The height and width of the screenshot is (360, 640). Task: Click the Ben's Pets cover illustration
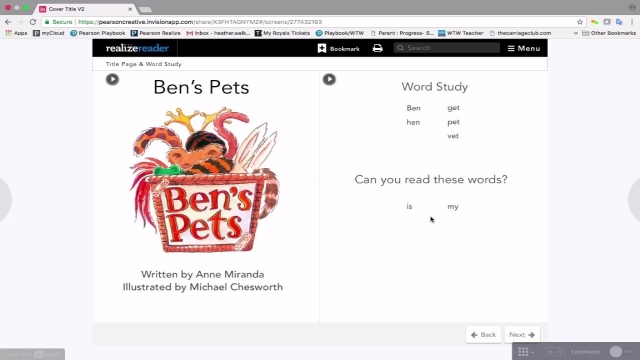pos(205,180)
